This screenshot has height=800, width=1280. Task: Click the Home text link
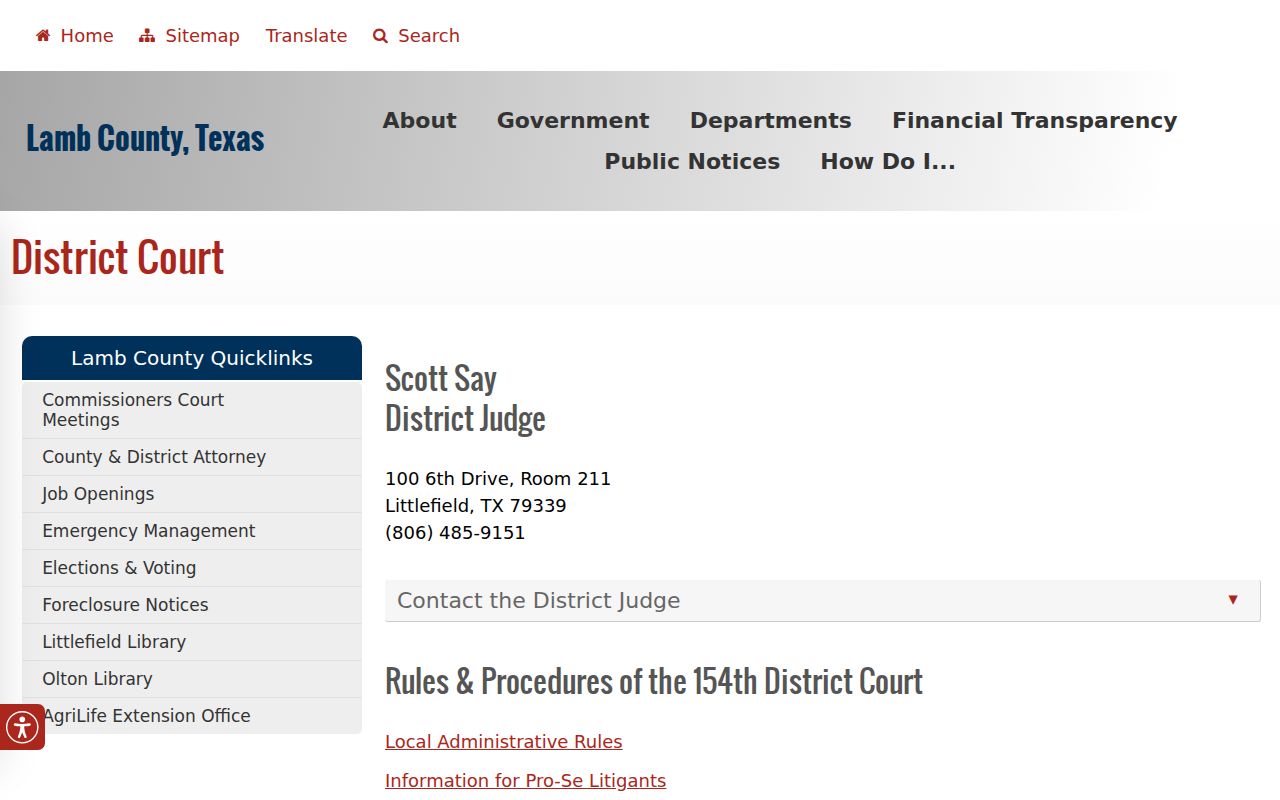(87, 36)
